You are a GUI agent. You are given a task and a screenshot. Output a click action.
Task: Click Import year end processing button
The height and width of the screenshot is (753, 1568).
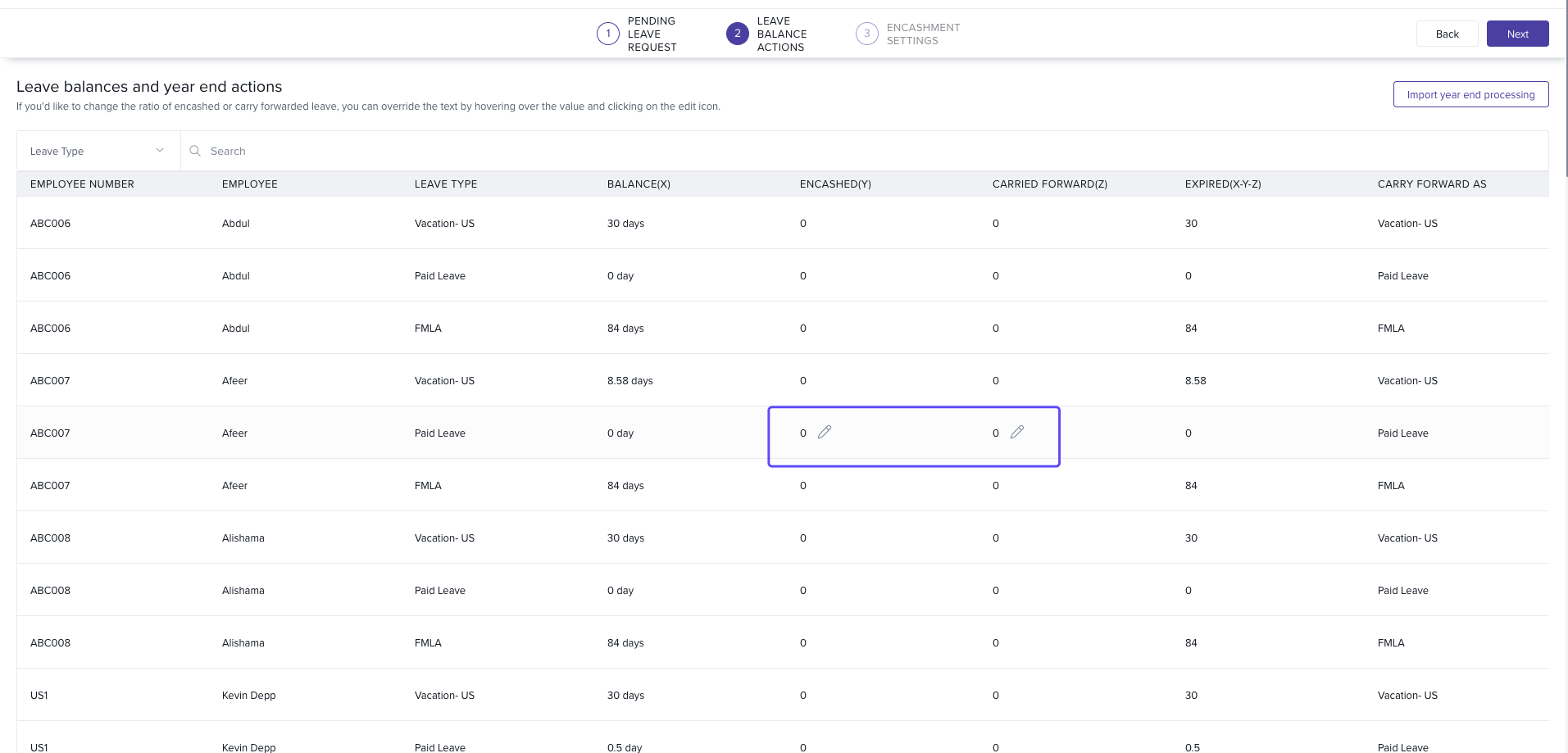coord(1470,94)
